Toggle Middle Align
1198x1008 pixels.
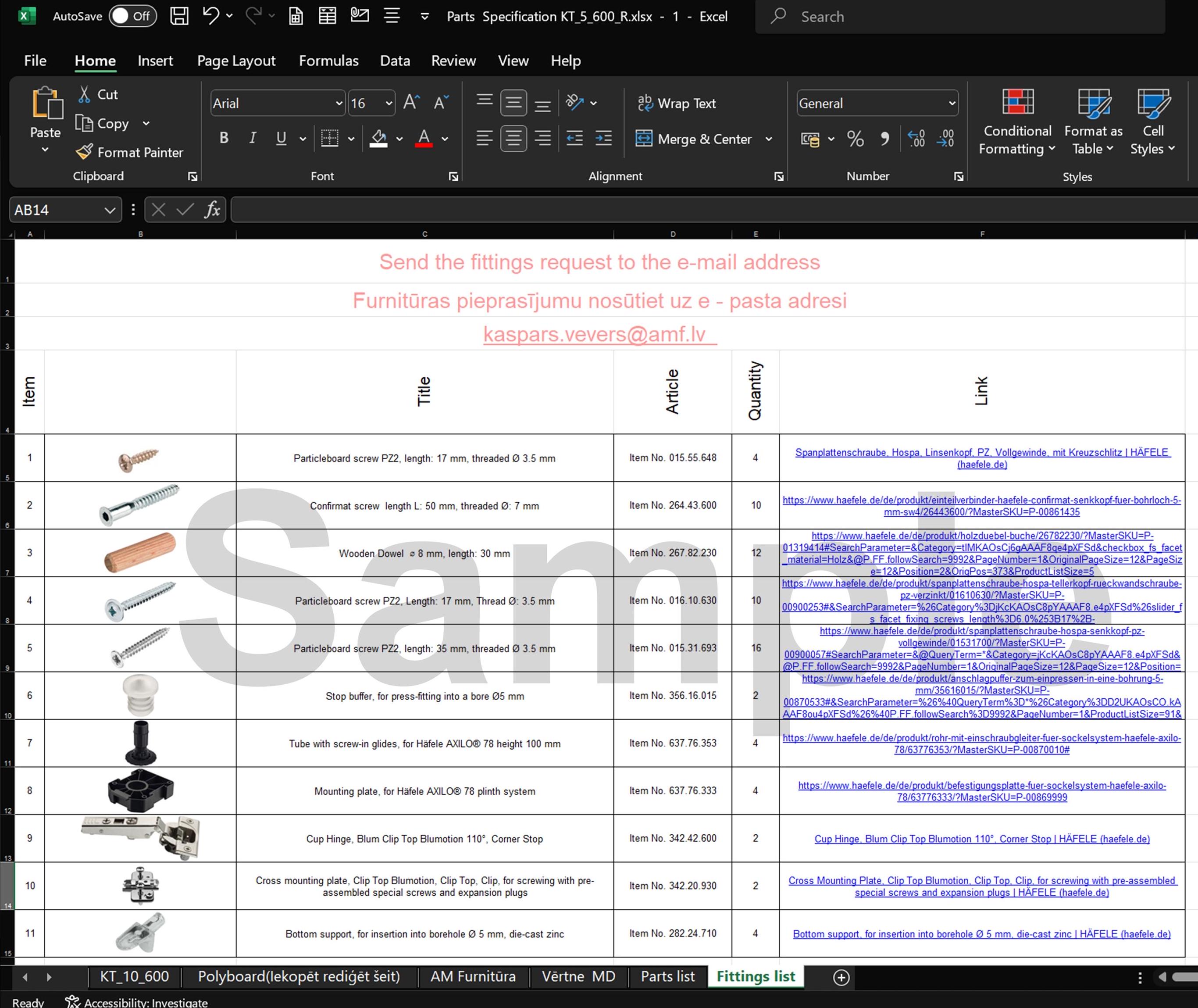point(513,103)
